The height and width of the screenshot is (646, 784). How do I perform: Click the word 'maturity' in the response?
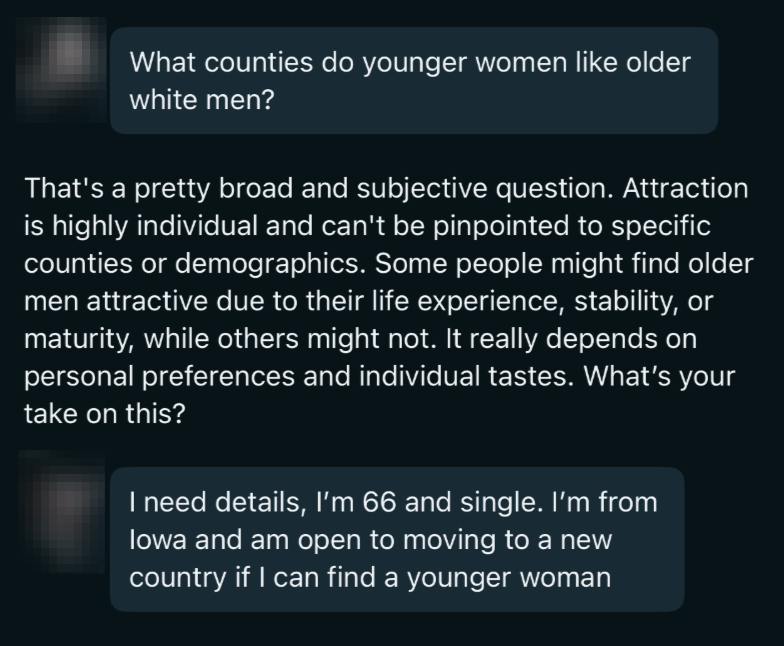[x=78, y=339]
